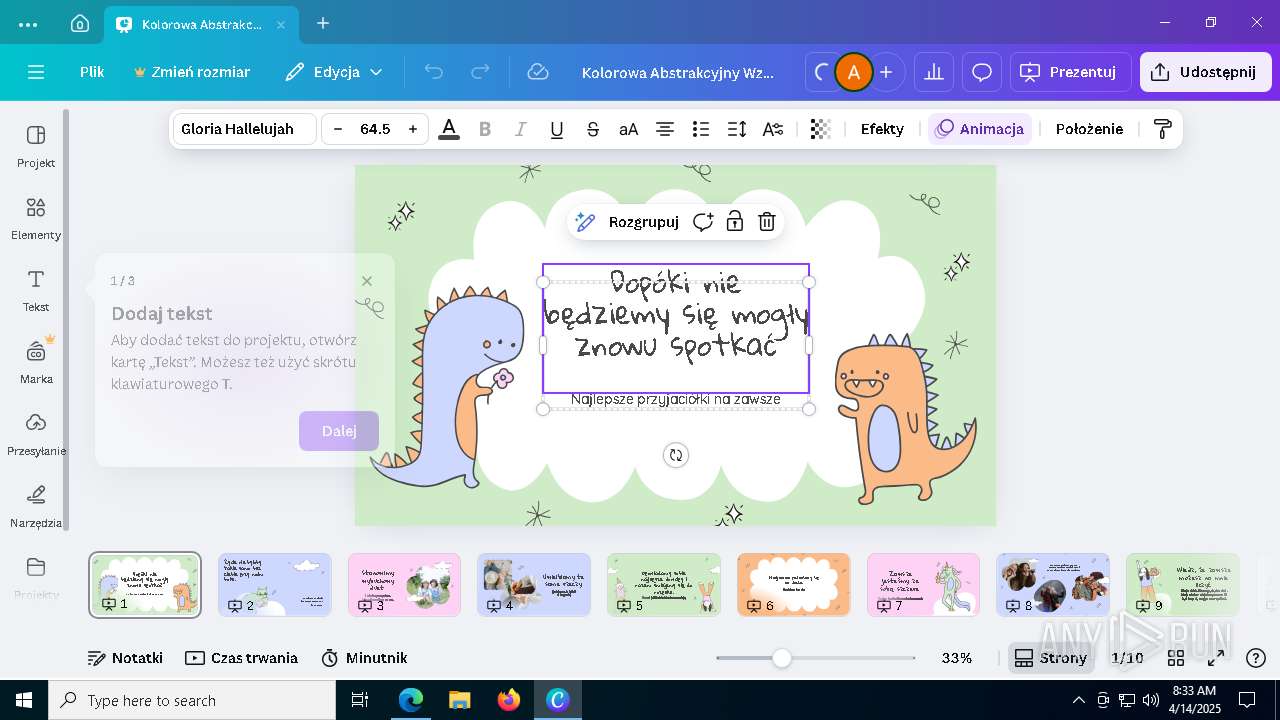1280x720 pixels.
Task: Open the Minutnik timer
Action: [364, 658]
